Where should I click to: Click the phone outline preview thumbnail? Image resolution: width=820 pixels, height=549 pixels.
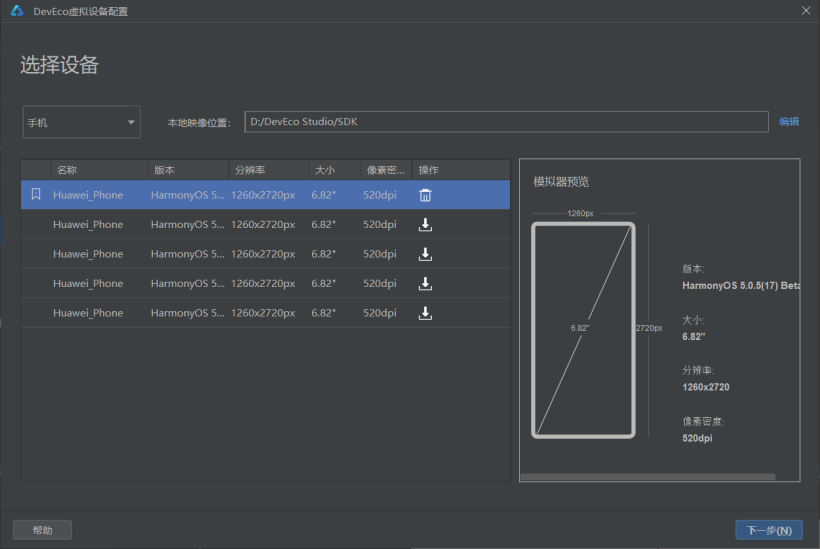coord(583,330)
